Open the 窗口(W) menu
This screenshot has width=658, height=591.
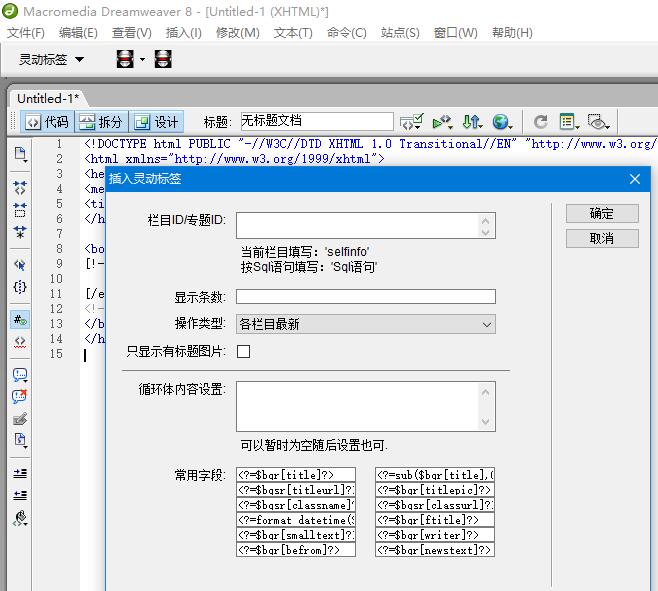(455, 33)
